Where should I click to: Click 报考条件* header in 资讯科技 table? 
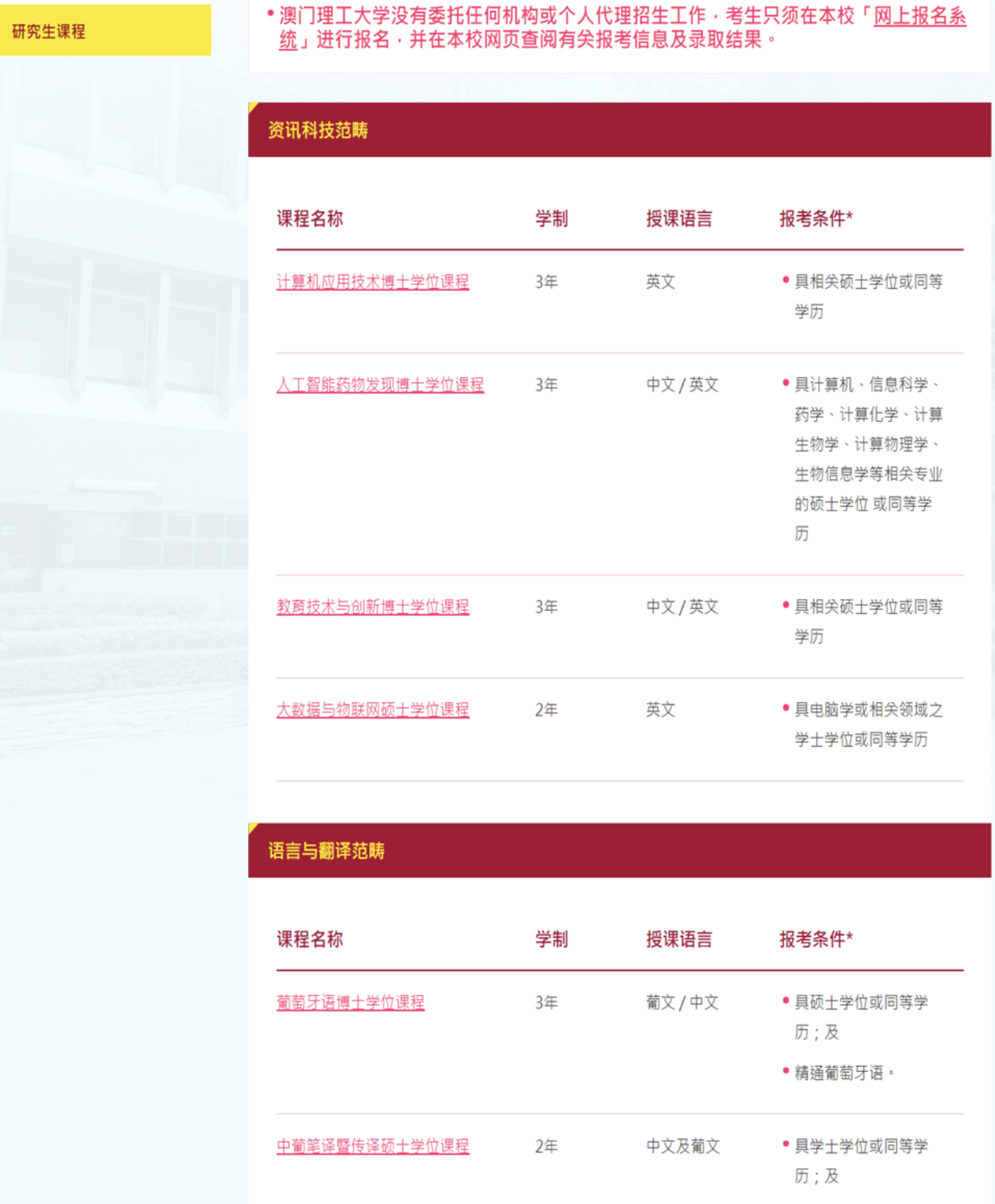click(x=815, y=219)
